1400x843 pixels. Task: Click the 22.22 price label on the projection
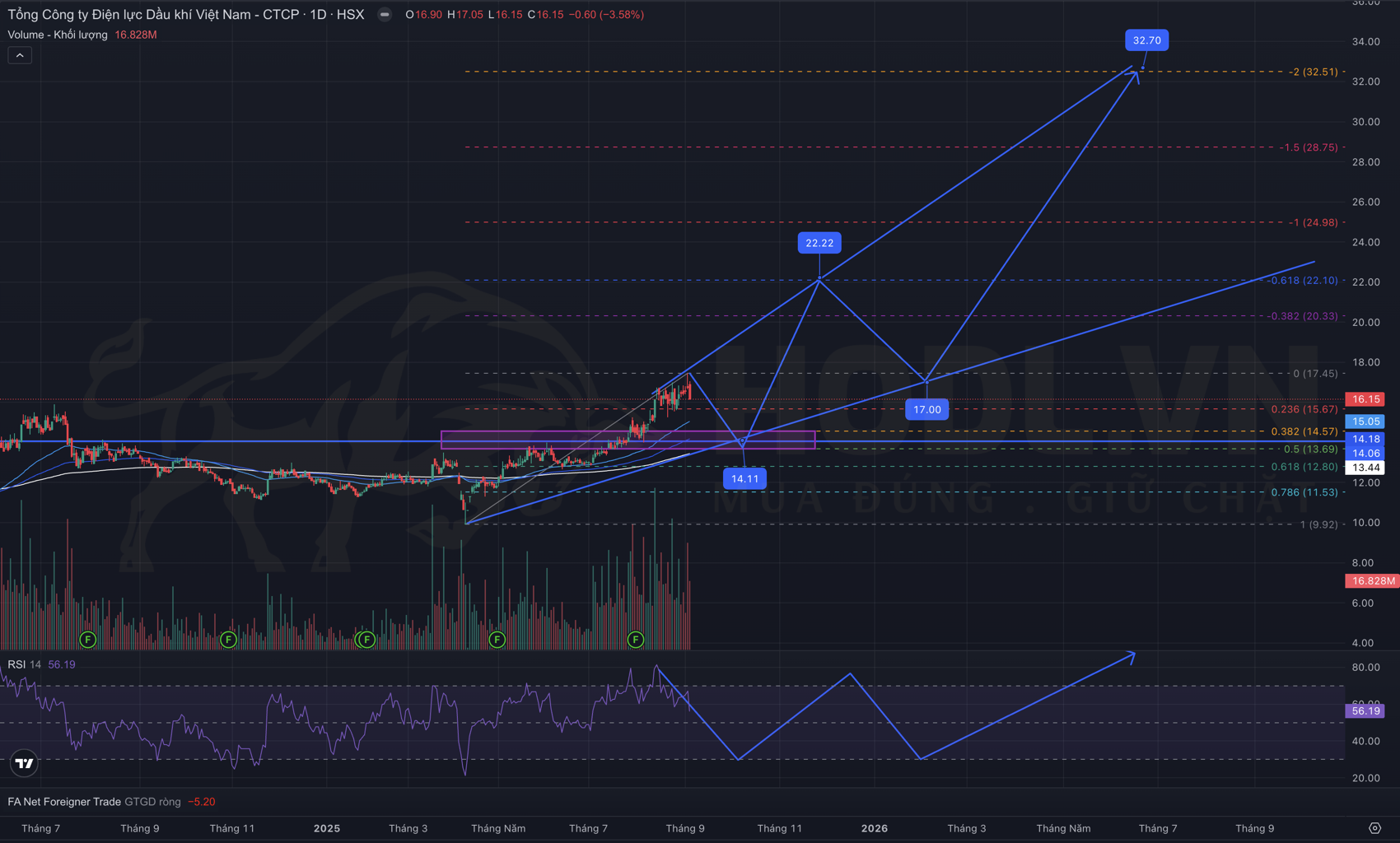coord(819,243)
